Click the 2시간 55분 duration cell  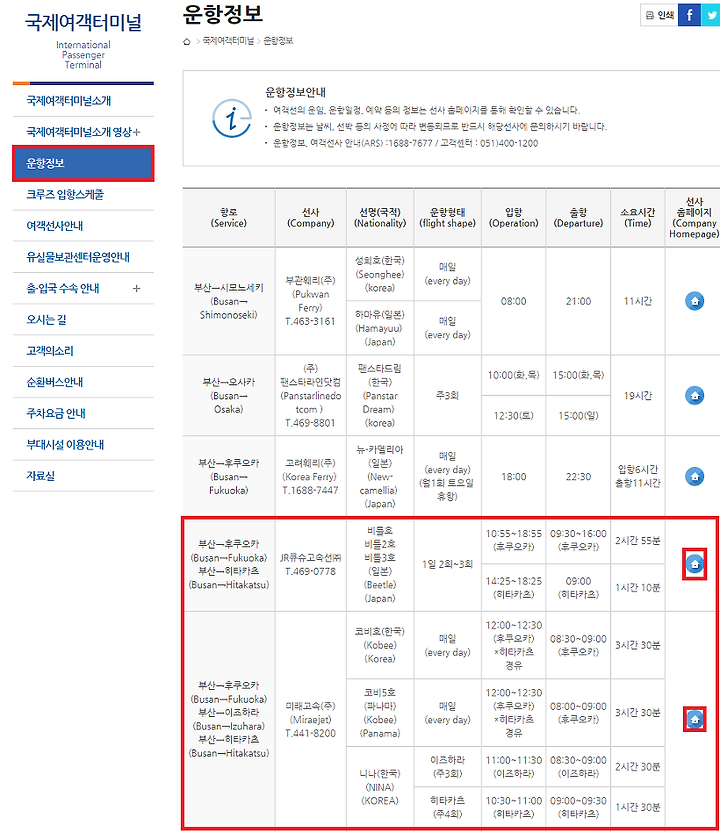[x=638, y=540]
